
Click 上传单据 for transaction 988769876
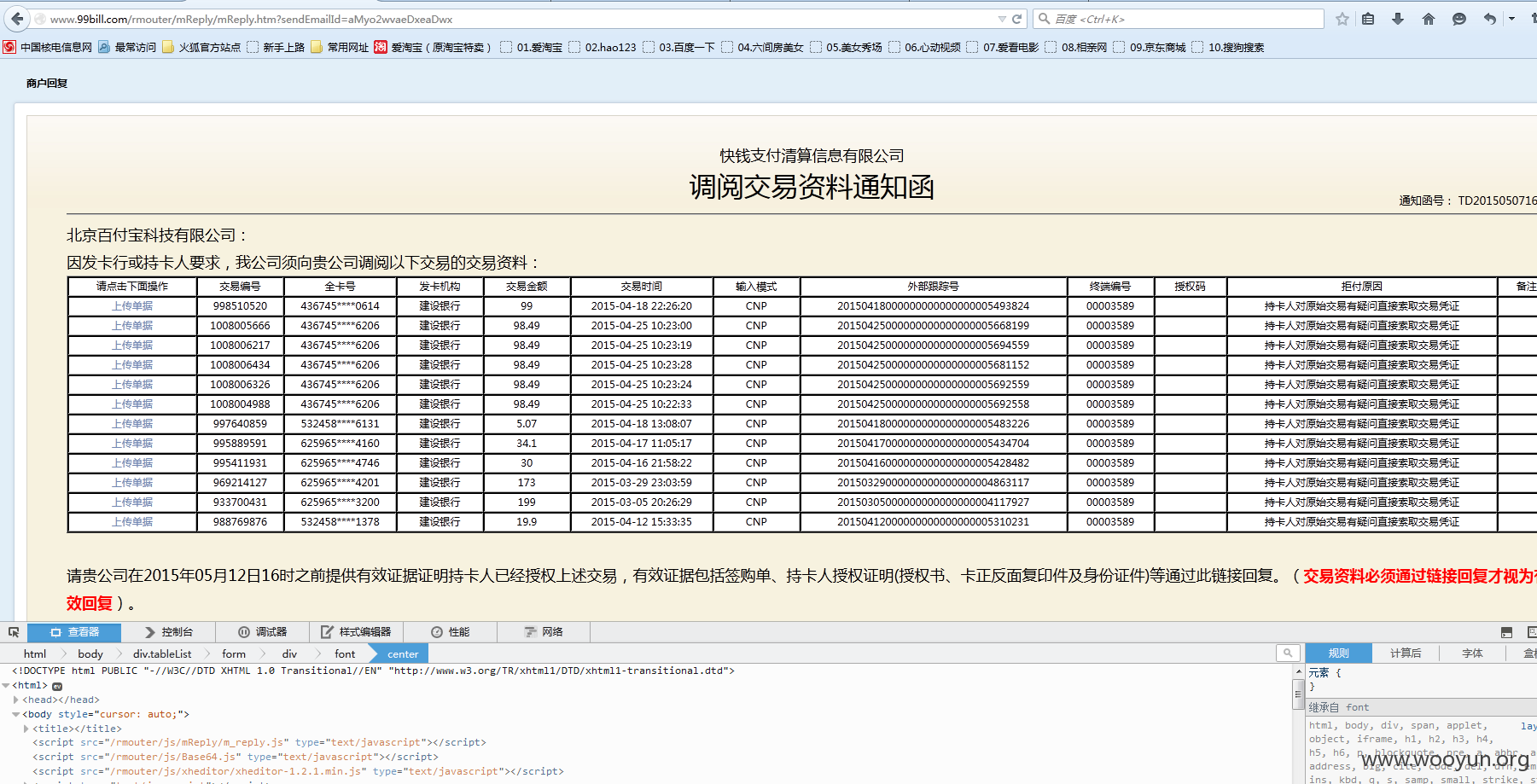coord(132,522)
